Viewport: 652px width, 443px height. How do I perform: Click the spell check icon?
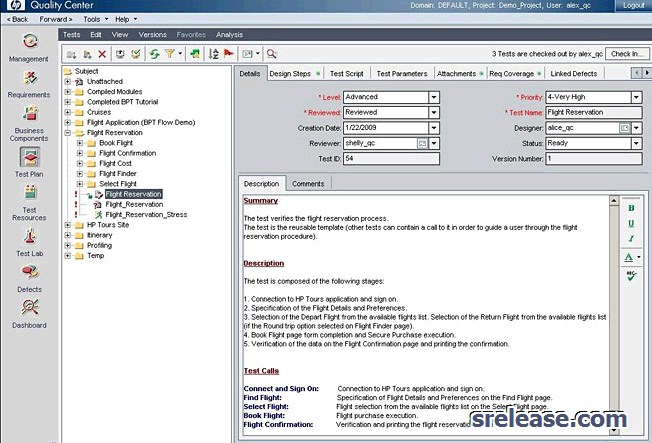pyautogui.click(x=631, y=275)
